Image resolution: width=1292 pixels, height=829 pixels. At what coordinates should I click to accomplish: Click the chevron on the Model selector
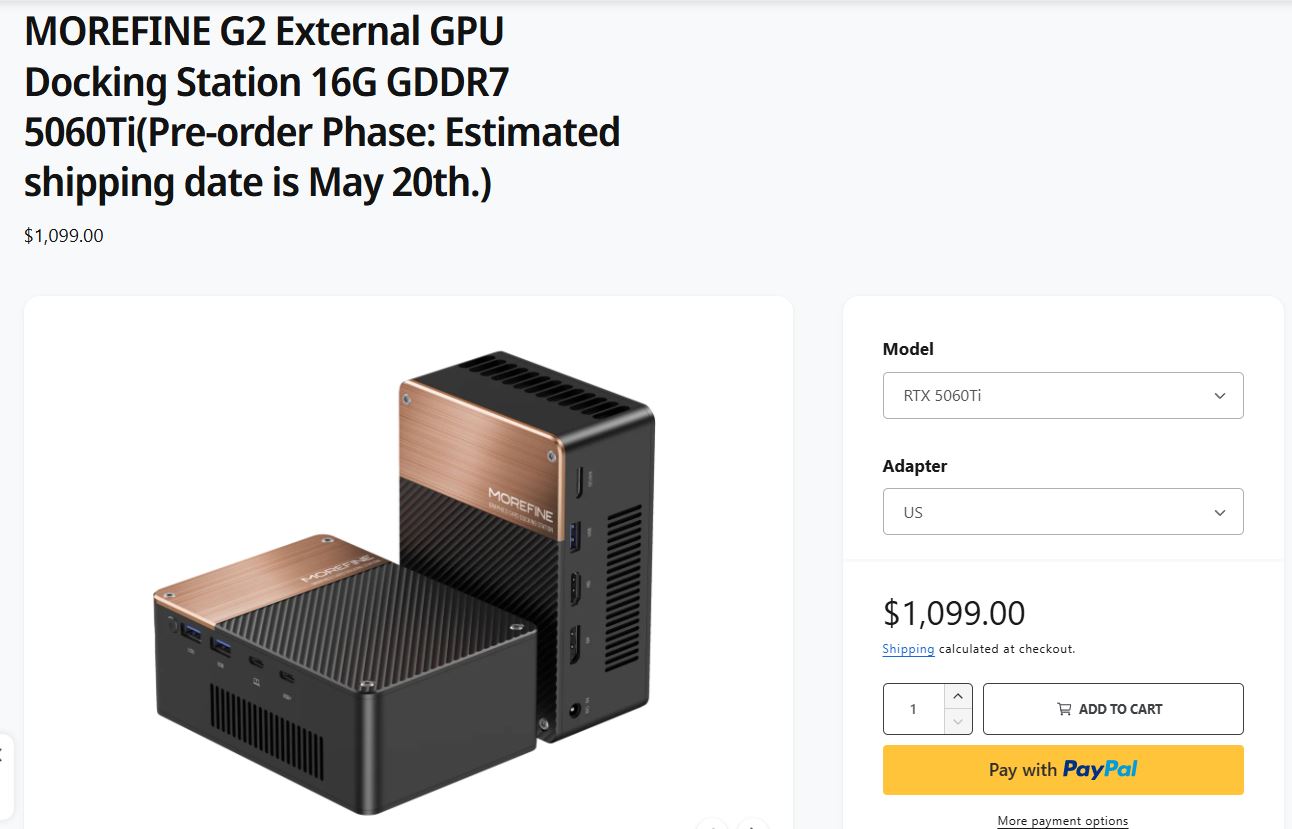(1219, 395)
